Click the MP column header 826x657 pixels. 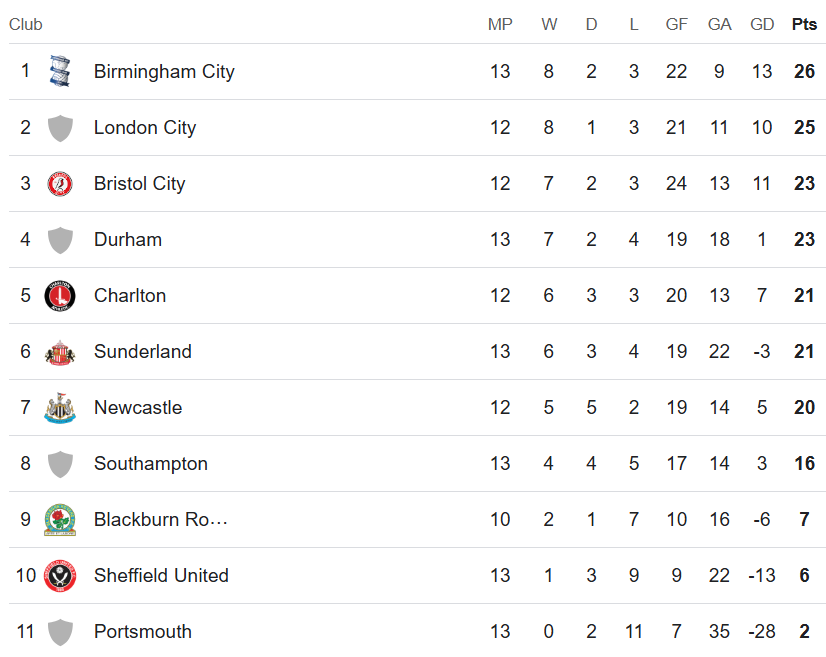[x=500, y=24]
